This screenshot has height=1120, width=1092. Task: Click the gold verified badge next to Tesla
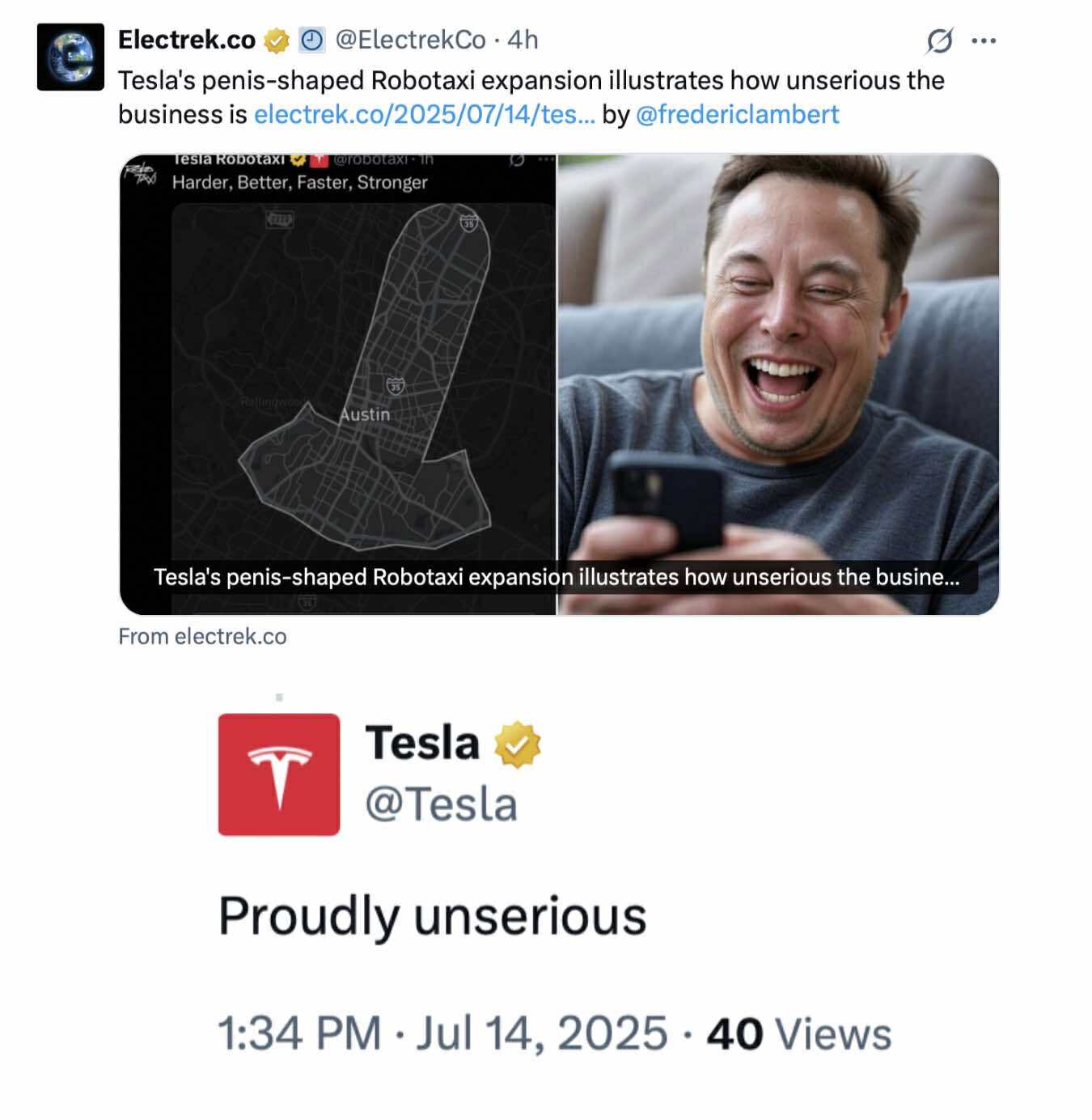coord(518,745)
